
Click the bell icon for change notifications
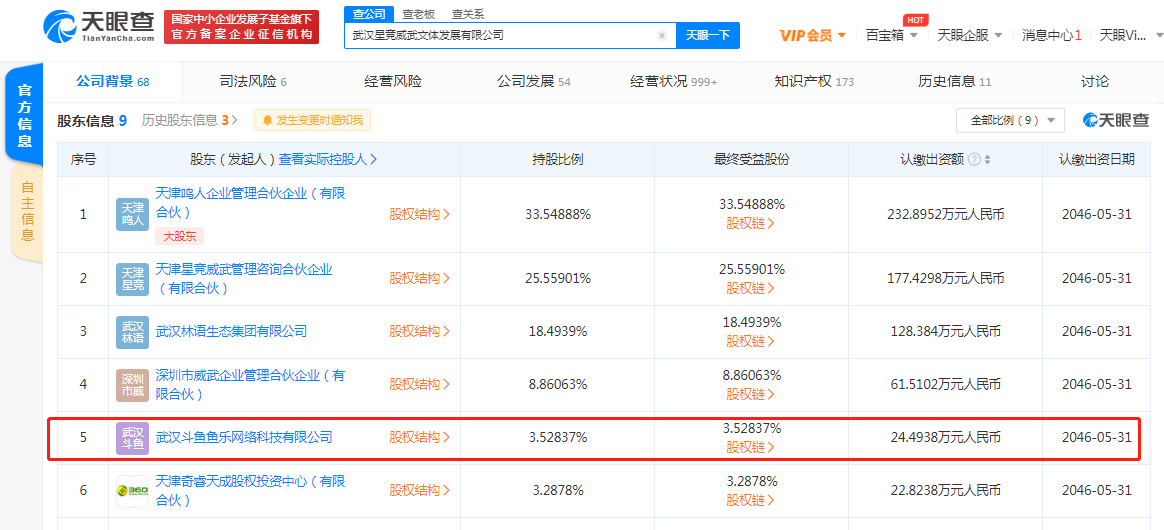tap(267, 121)
